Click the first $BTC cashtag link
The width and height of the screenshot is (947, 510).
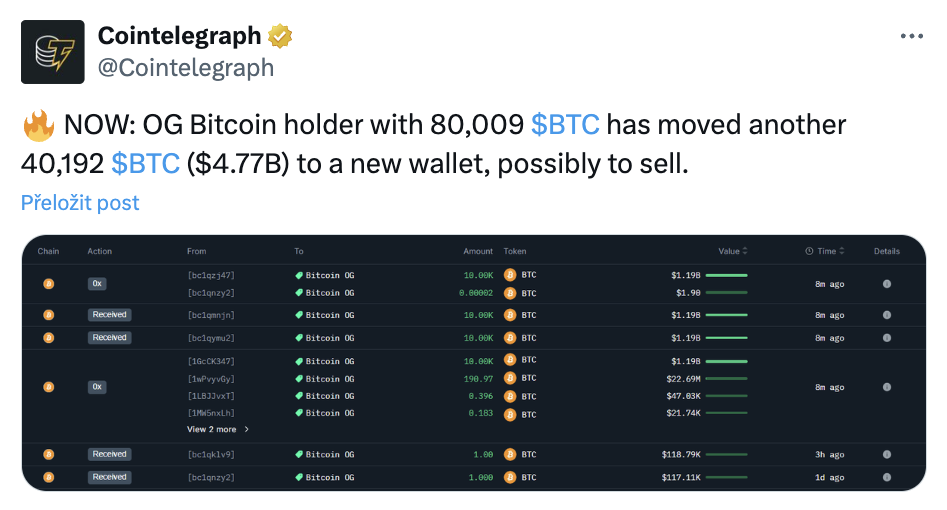coord(565,124)
